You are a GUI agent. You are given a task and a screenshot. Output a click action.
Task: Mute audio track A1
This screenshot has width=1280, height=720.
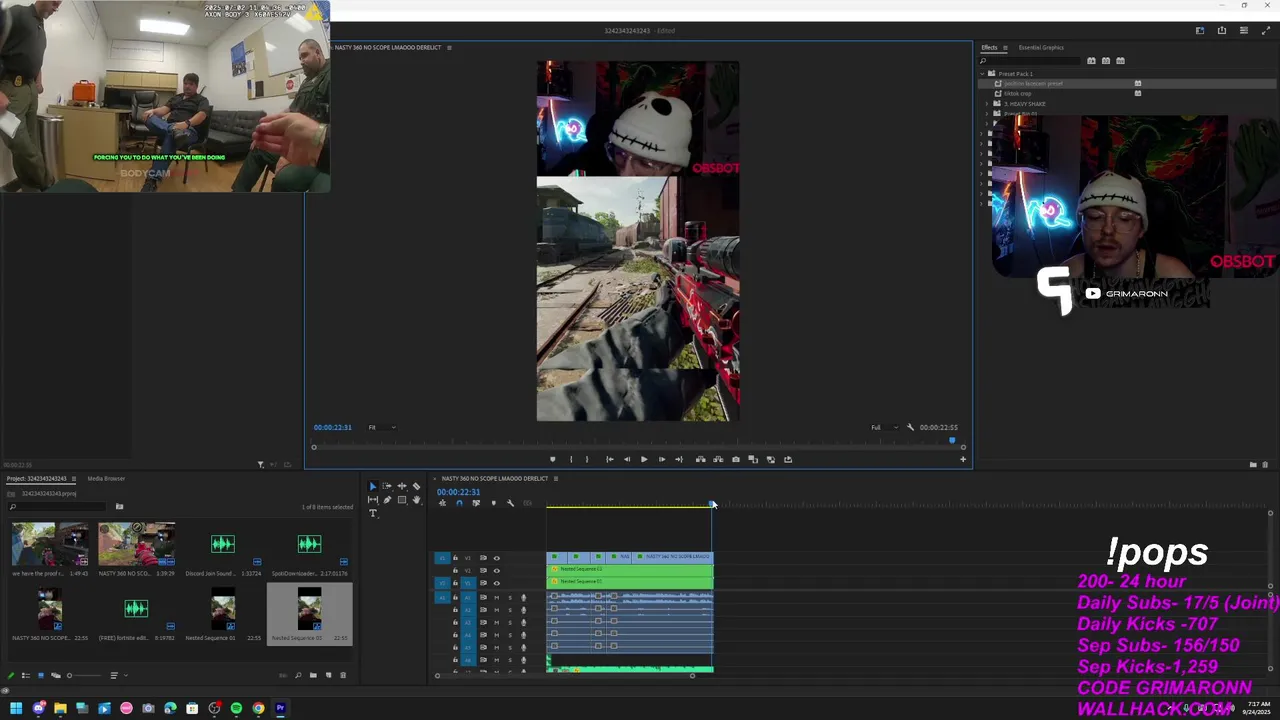pyautogui.click(x=496, y=597)
